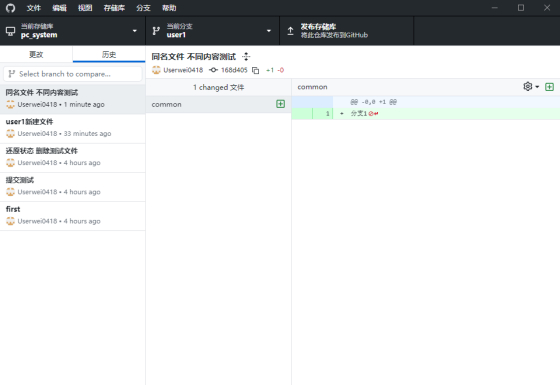Click avatar beside 33 minutes ago commit

pyautogui.click(x=10, y=134)
